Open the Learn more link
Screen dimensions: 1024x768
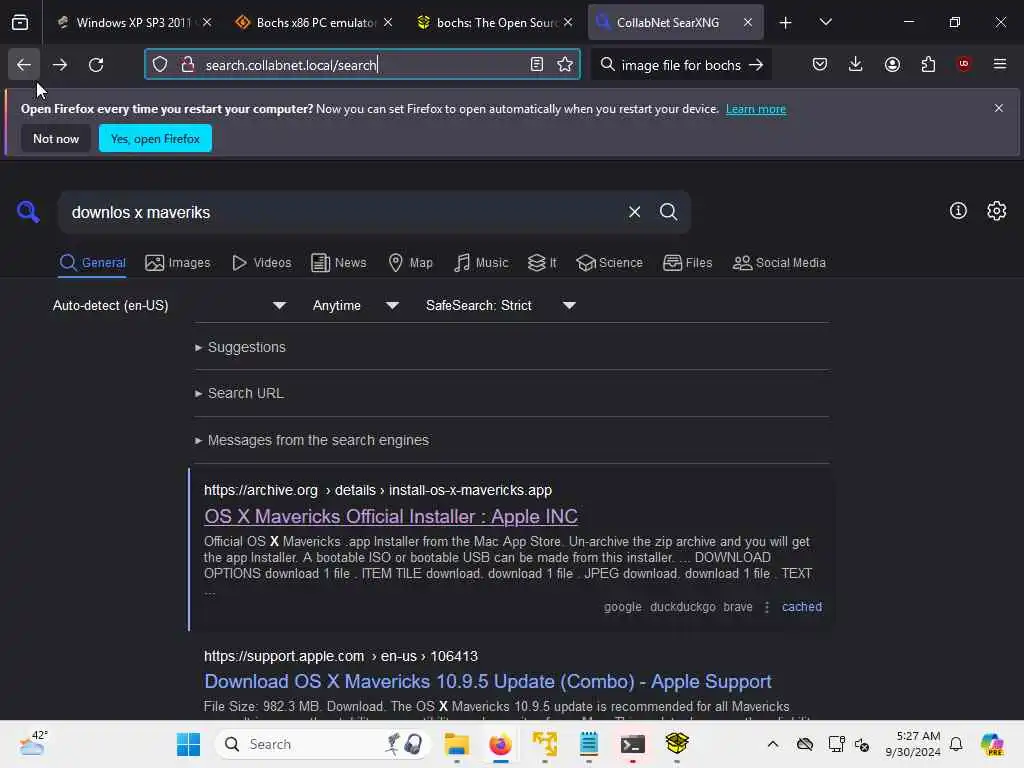point(756,109)
